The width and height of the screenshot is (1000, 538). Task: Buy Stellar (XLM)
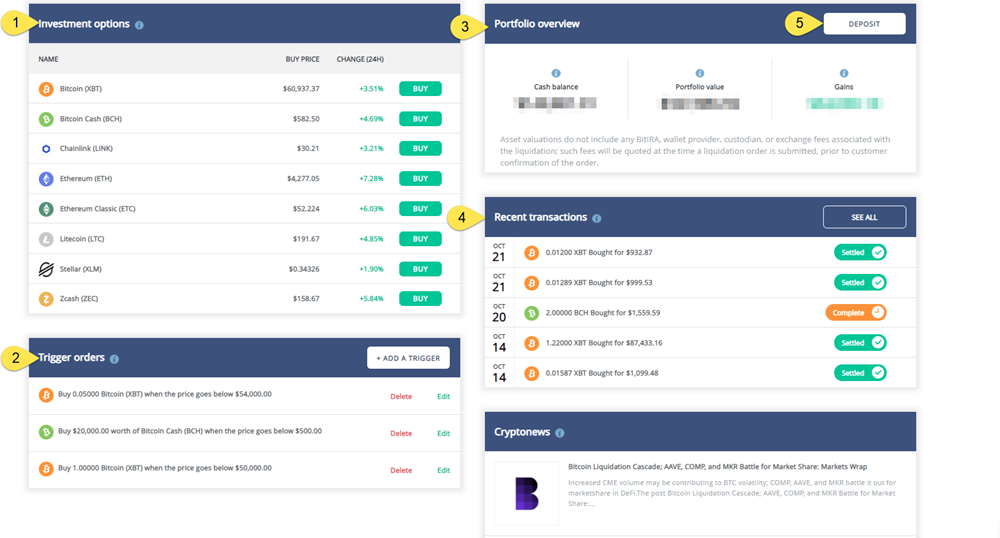click(420, 269)
